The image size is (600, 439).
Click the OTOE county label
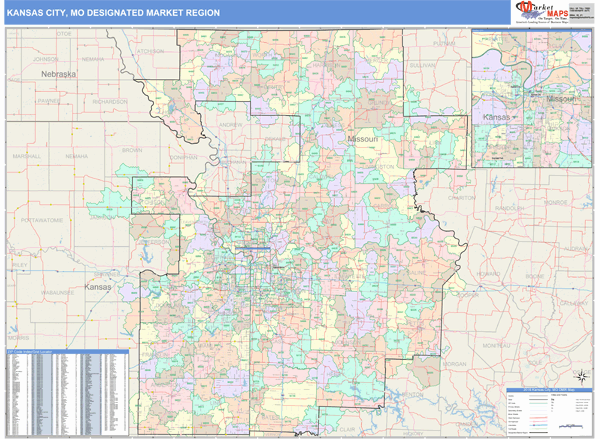point(64,34)
